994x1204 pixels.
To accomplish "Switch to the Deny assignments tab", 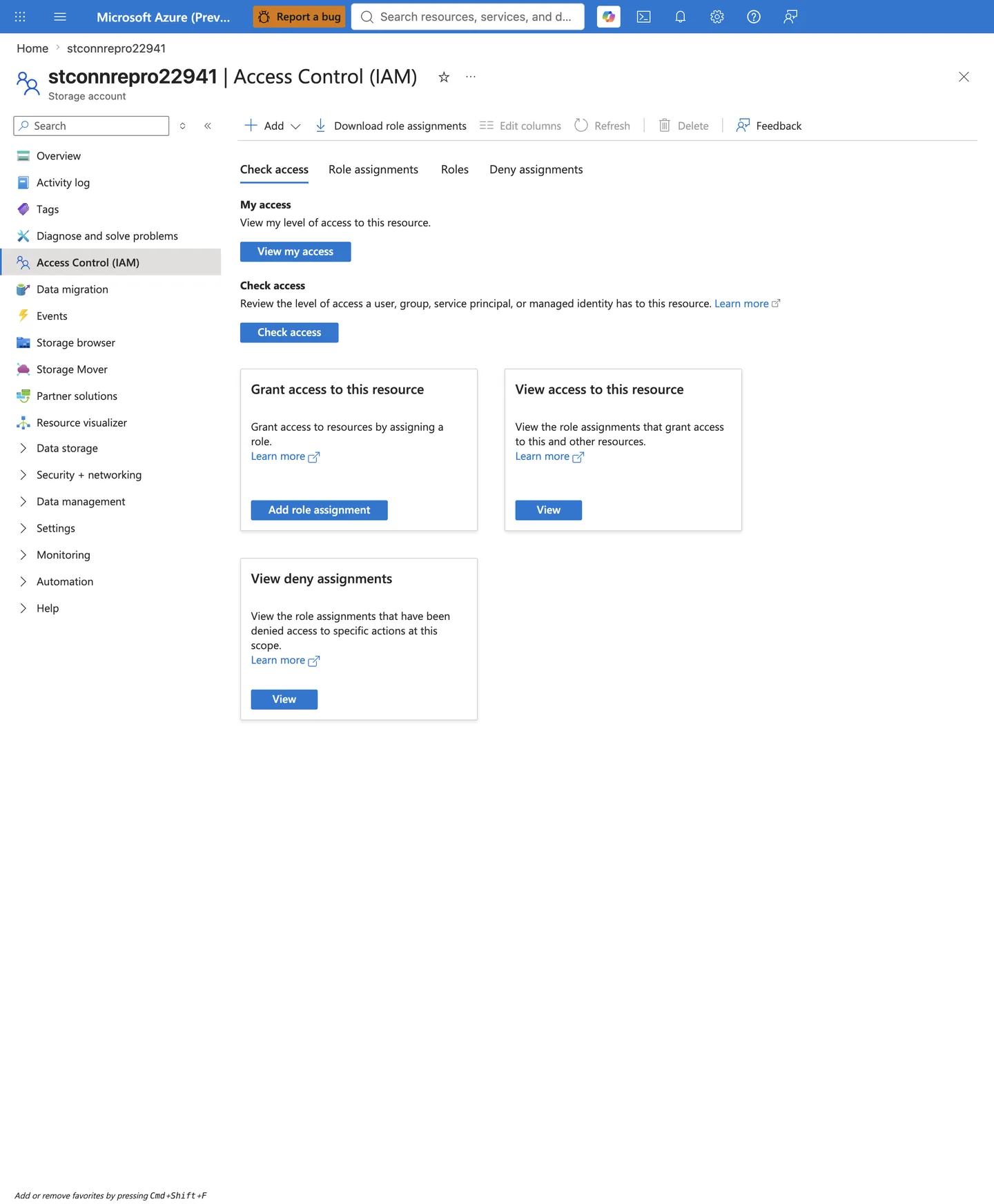I will tap(536, 170).
